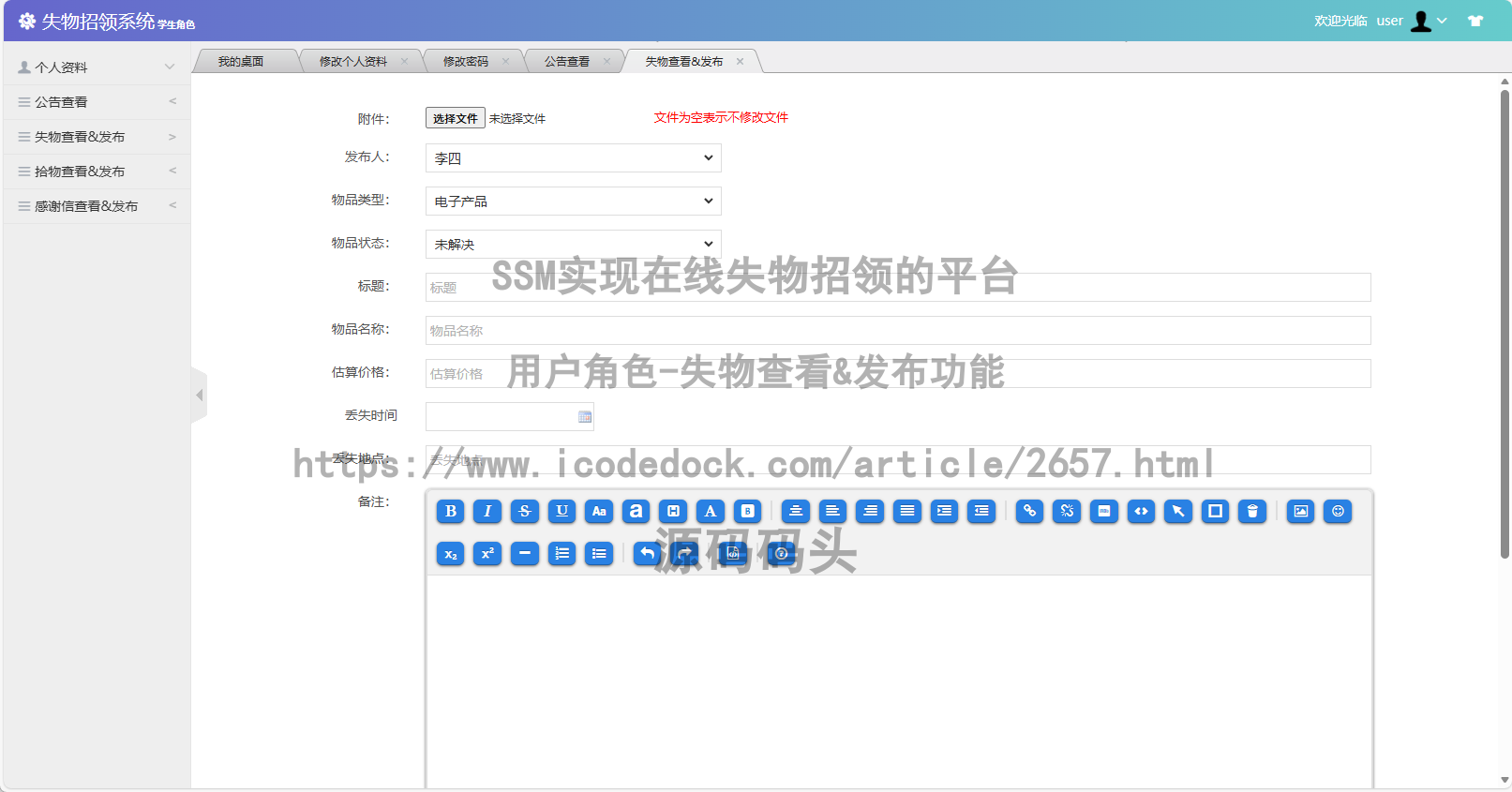Insert an image via editor toolbar

(1300, 511)
